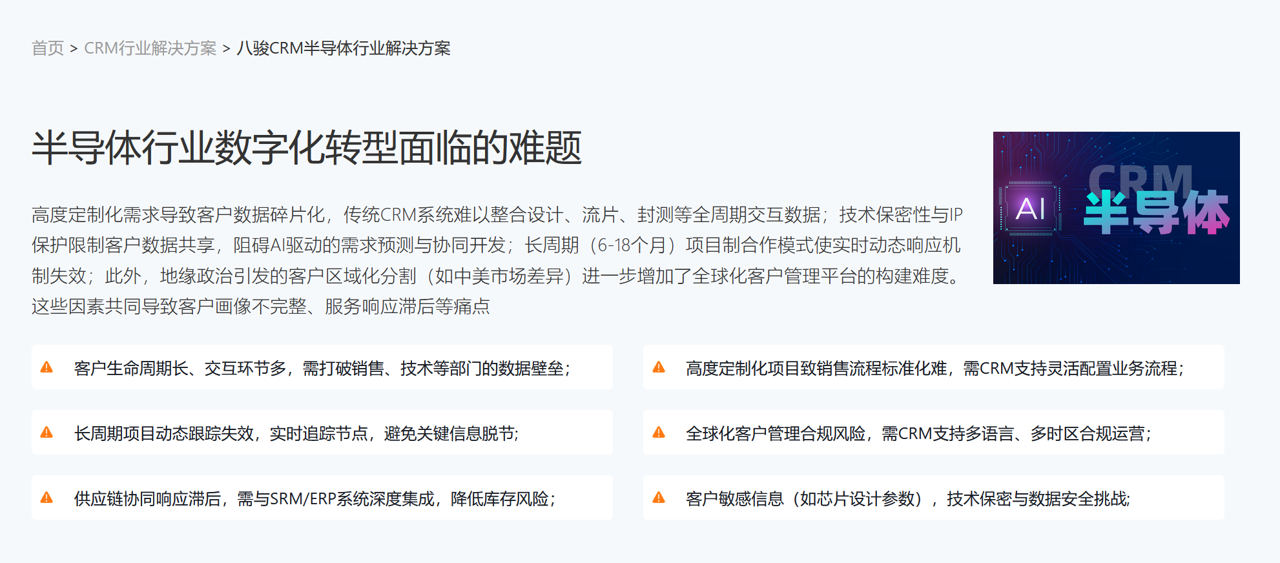Click the warning icon beside 高度定制化项目
Image resolution: width=1280 pixels, height=563 pixels.
coord(658,368)
